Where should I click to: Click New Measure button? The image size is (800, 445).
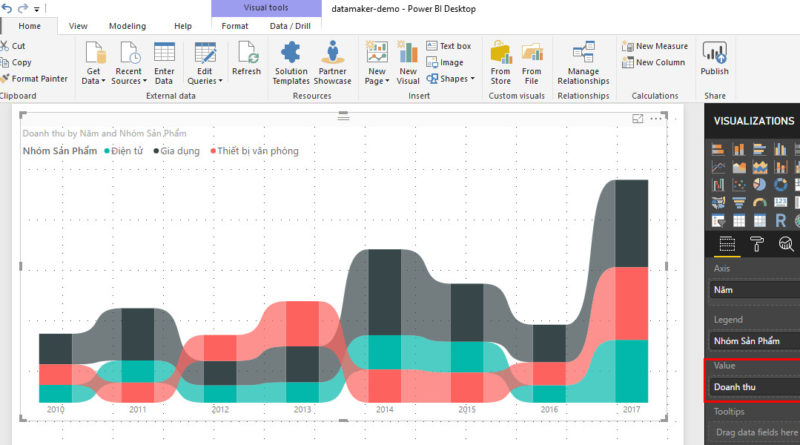pyautogui.click(x=654, y=46)
